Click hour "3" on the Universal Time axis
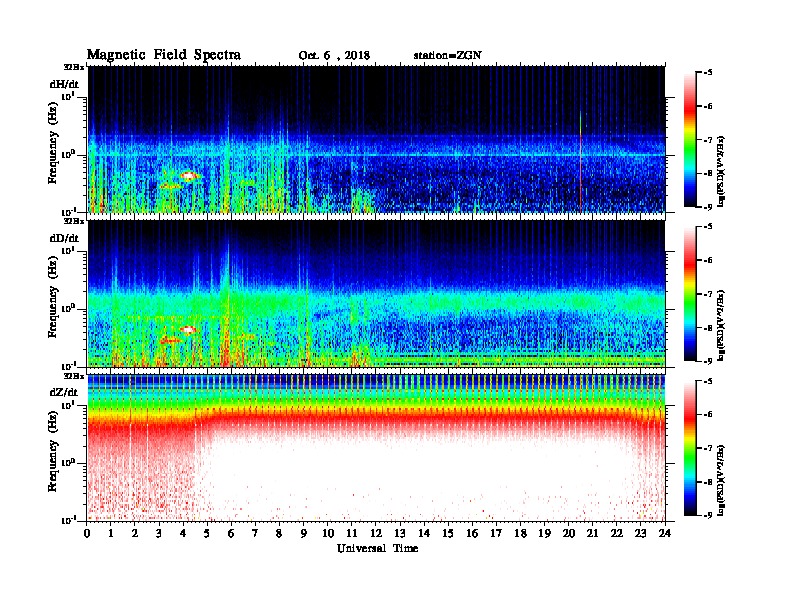Image resolution: width=792 pixels, height=612 pixels. (x=160, y=533)
